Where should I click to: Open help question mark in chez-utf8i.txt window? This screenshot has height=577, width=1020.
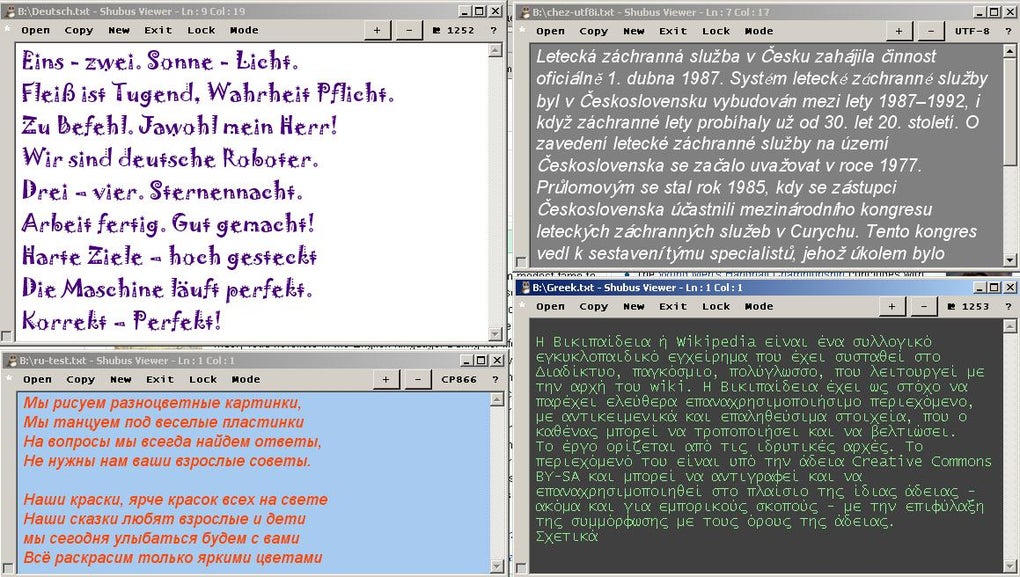click(x=1009, y=31)
